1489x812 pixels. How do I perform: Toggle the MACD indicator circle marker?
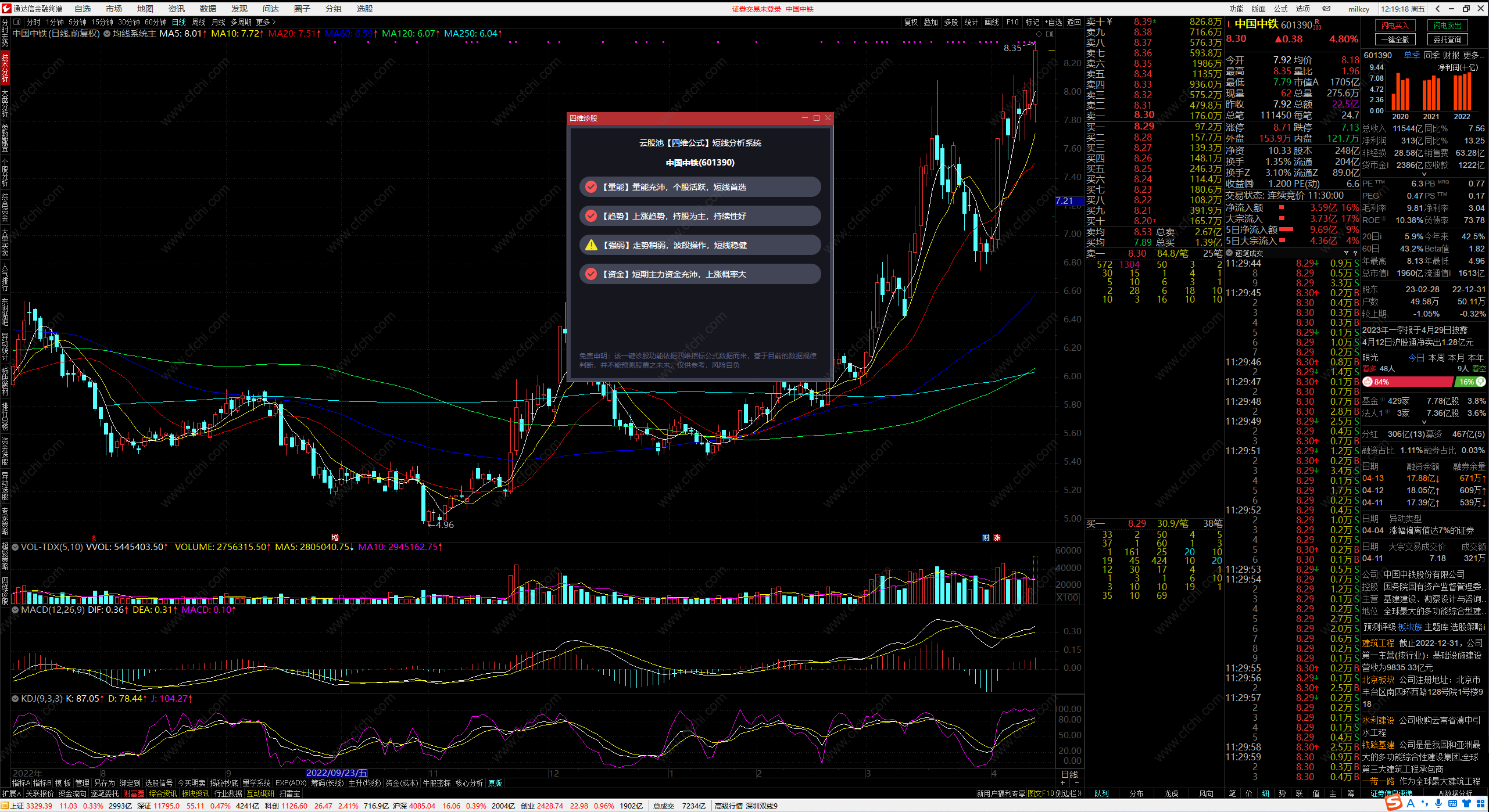click(x=16, y=610)
